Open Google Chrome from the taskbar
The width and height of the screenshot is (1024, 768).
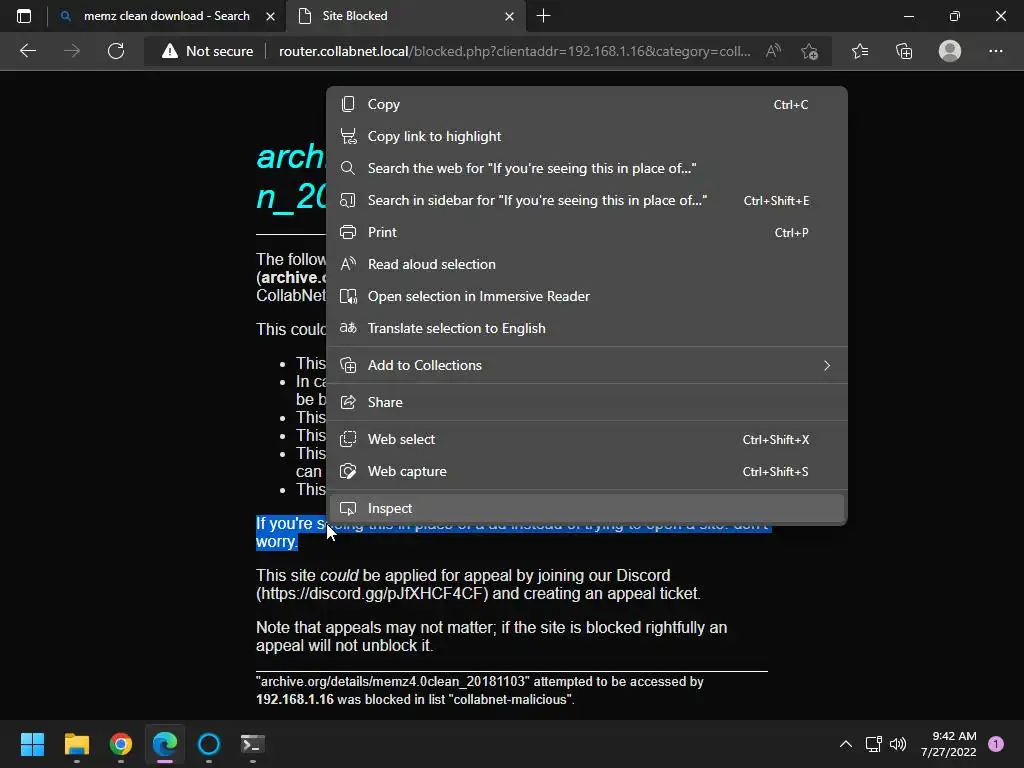coord(121,744)
